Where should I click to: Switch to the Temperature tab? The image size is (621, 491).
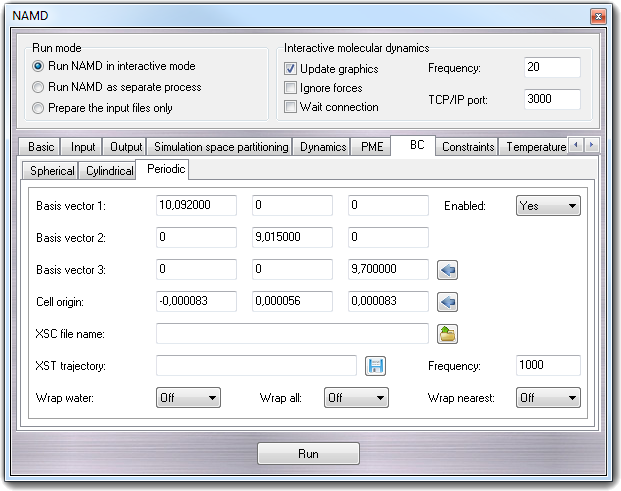point(535,147)
